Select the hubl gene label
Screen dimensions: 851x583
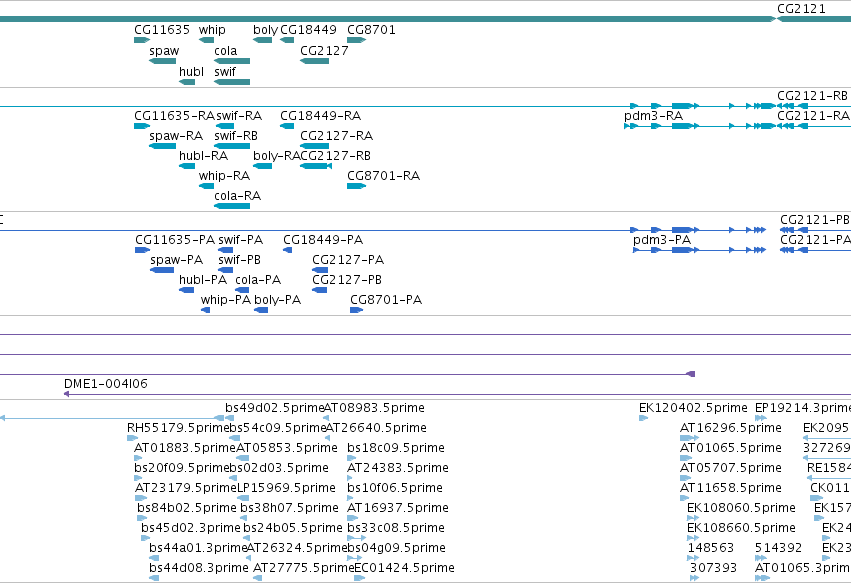point(191,72)
